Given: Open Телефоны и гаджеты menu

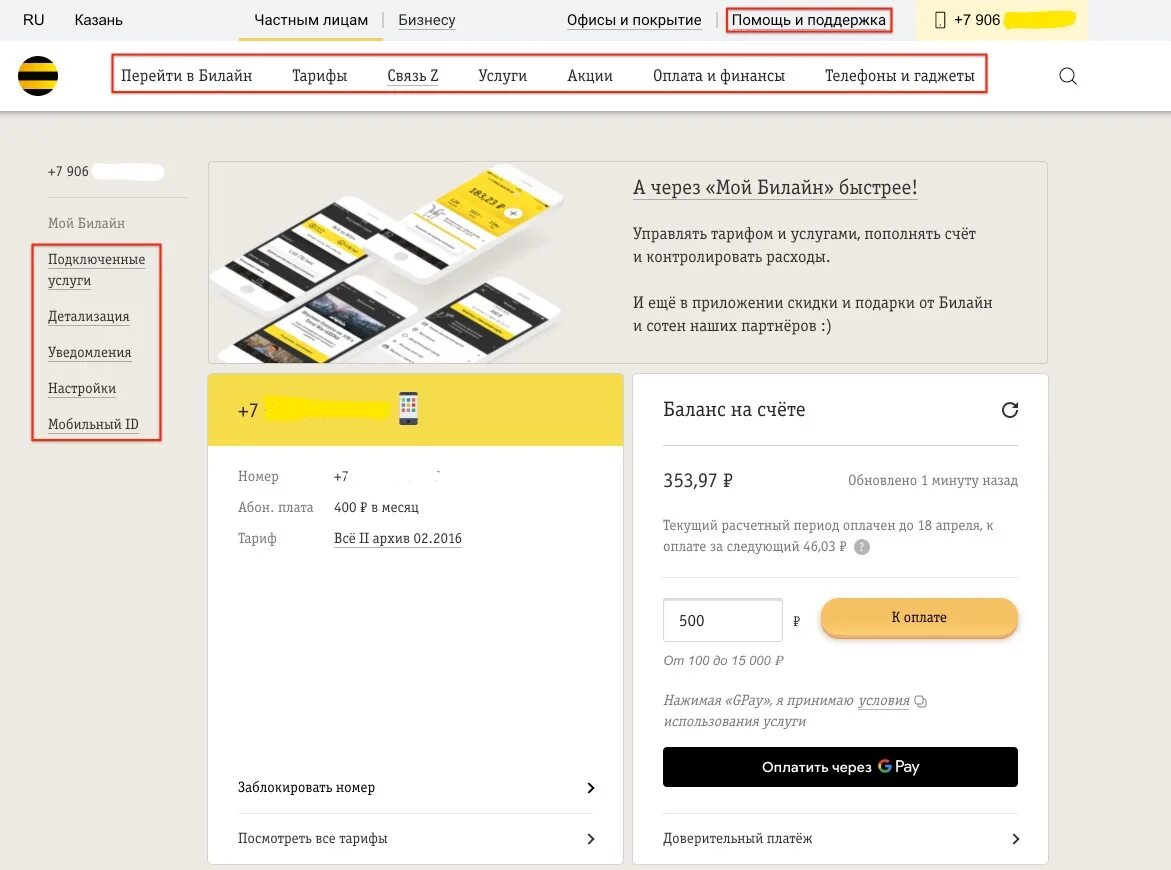Looking at the screenshot, I should coord(900,75).
